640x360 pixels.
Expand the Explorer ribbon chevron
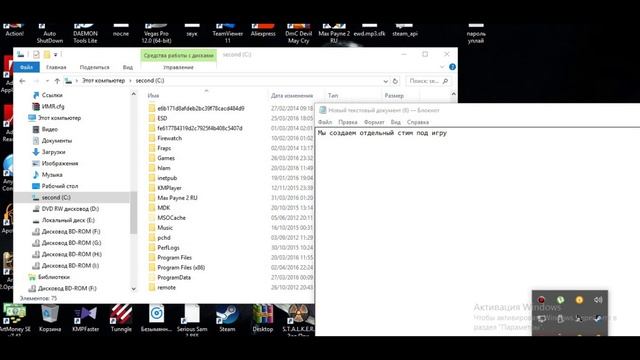click(442, 67)
